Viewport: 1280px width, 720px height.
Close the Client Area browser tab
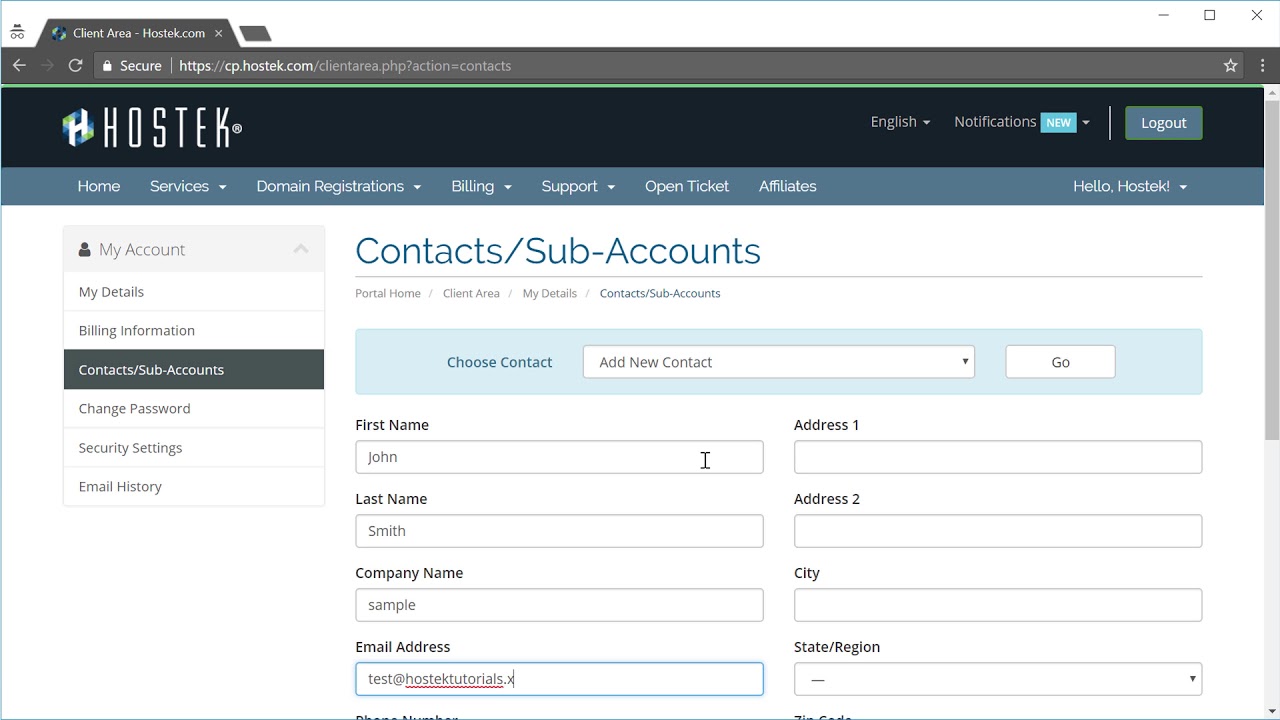pos(219,33)
